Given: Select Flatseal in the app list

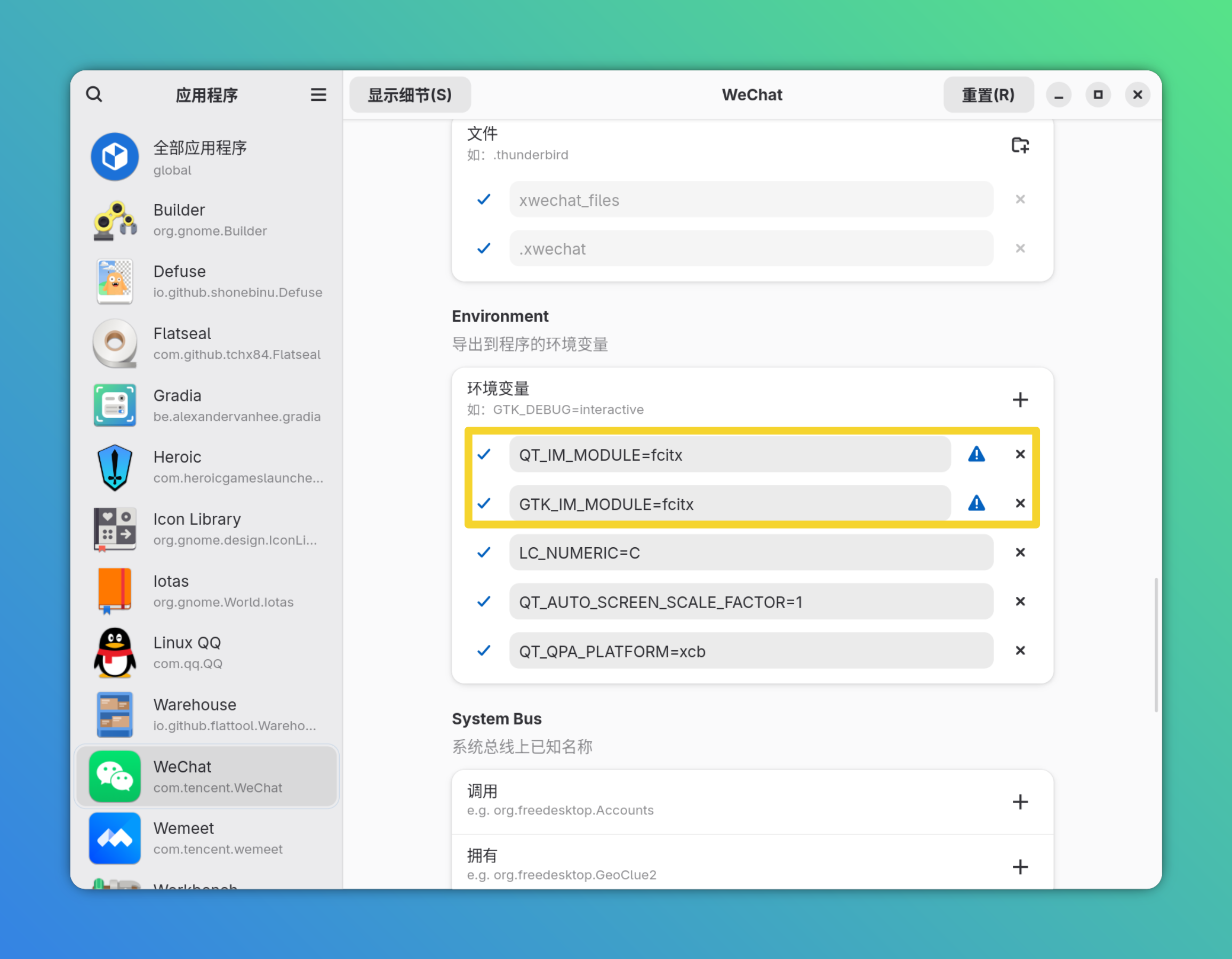Looking at the screenshot, I should tap(206, 343).
